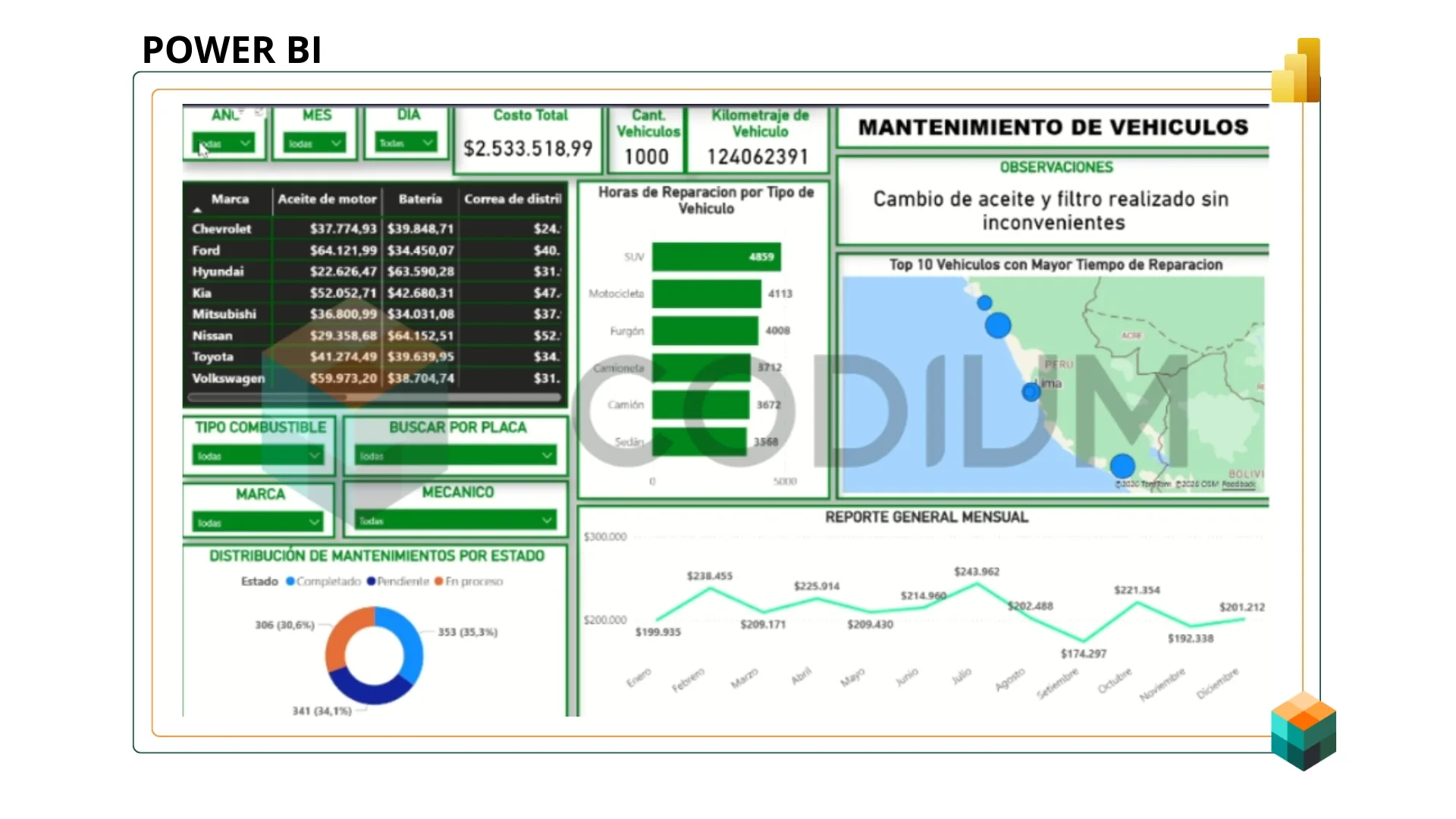Click the Kilometraje value 124062391
Viewport: 1456px width, 819px height.
tap(758, 157)
